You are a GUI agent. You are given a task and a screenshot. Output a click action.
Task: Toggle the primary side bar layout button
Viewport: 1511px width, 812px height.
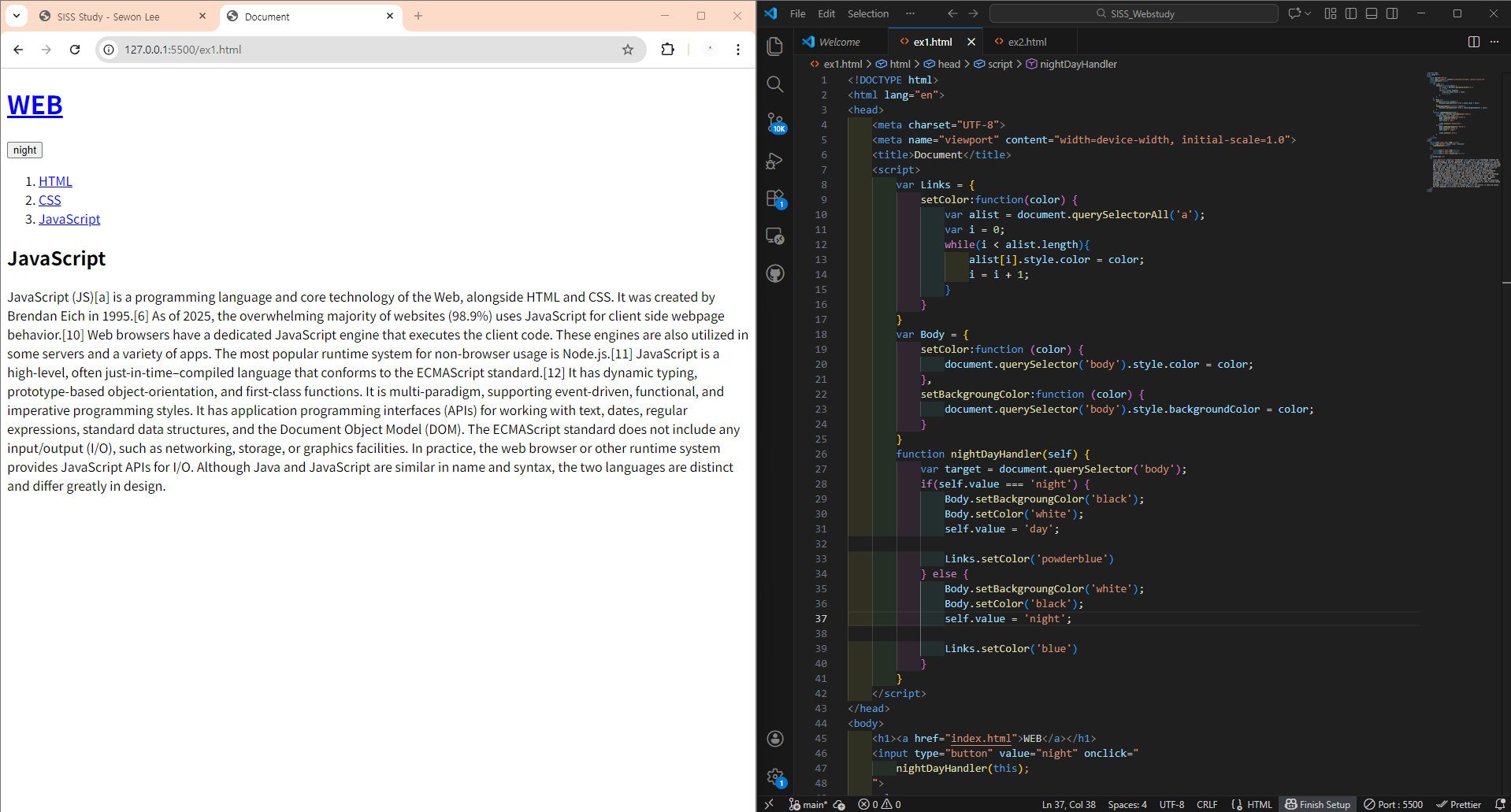[x=1351, y=13]
